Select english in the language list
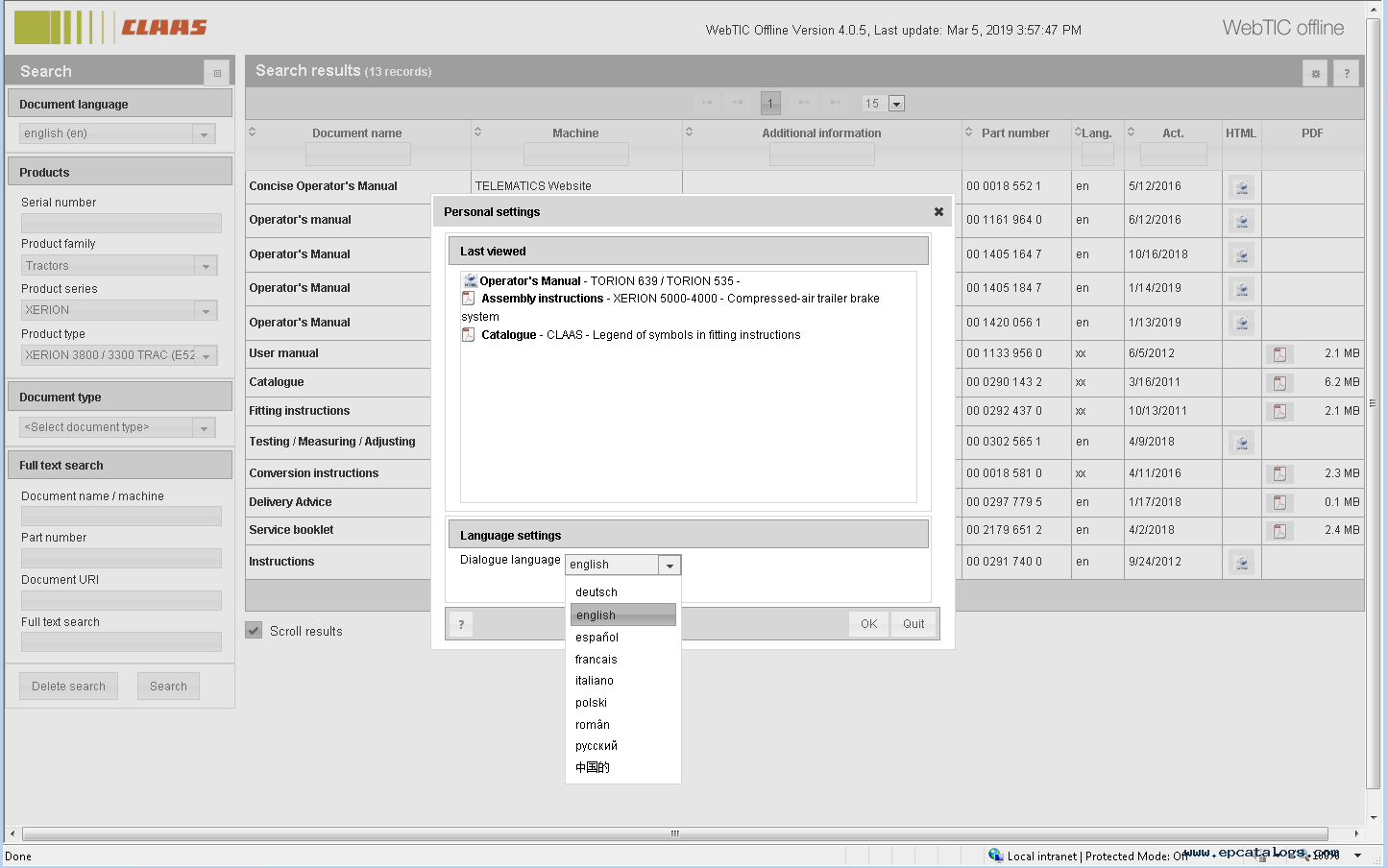 [623, 615]
